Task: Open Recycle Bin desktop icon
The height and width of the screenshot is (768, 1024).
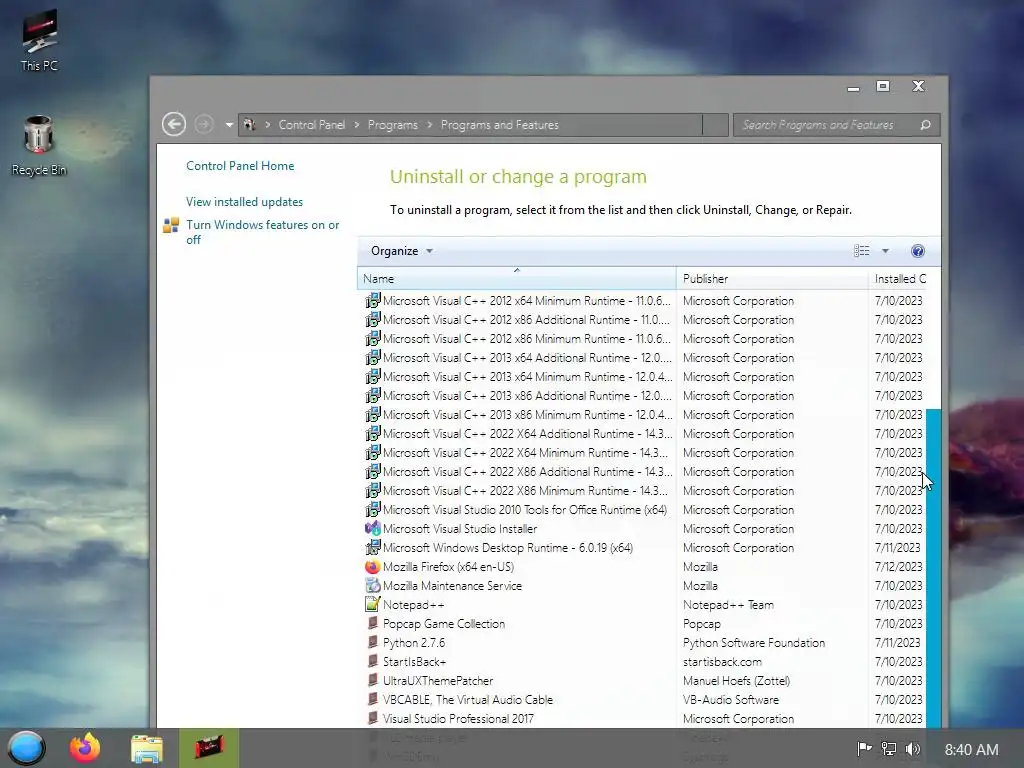Action: click(x=39, y=146)
